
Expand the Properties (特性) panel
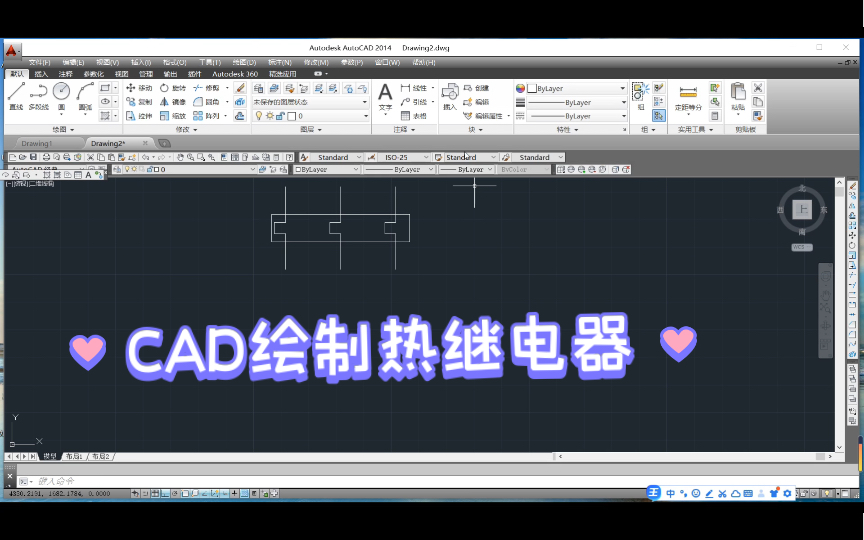[568, 129]
